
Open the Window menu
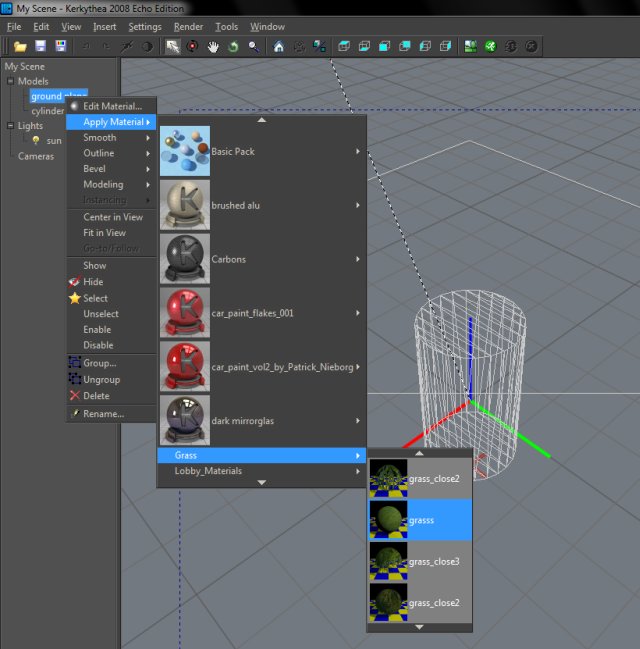coord(267,27)
